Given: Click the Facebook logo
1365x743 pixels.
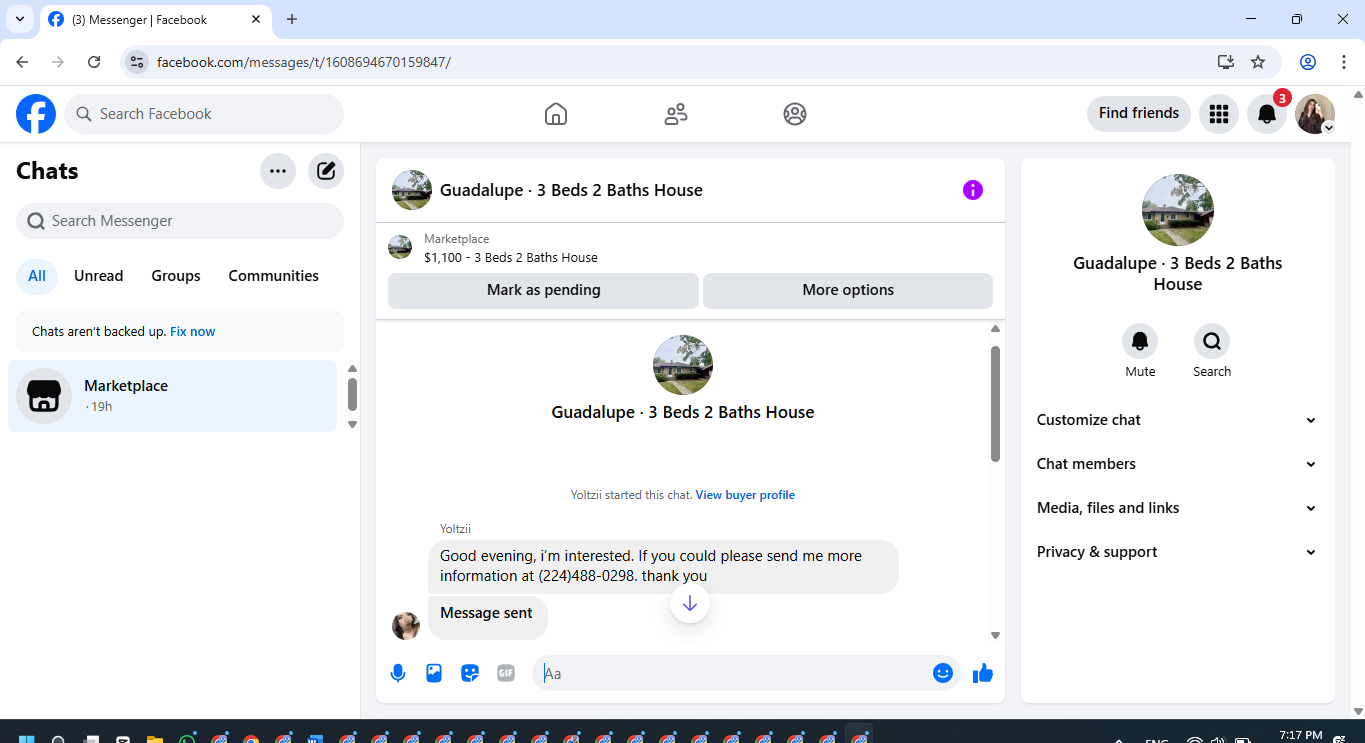Looking at the screenshot, I should pos(36,114).
